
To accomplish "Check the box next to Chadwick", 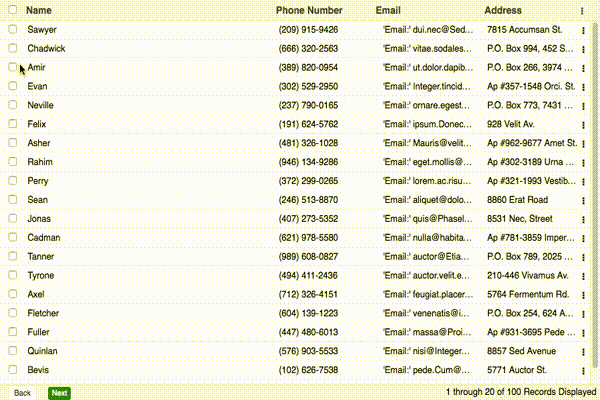I will pos(13,48).
